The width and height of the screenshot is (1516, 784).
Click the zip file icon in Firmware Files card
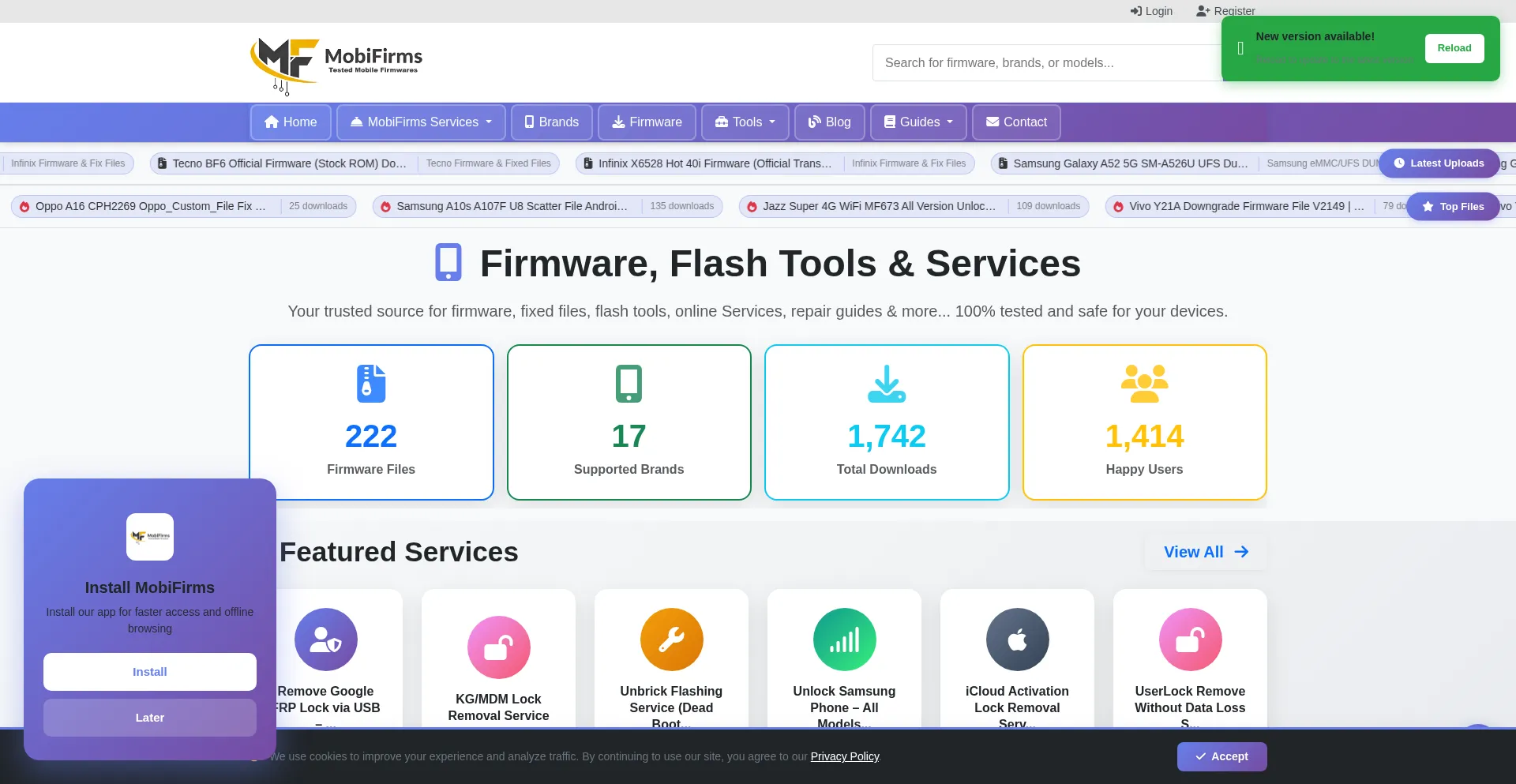371,384
